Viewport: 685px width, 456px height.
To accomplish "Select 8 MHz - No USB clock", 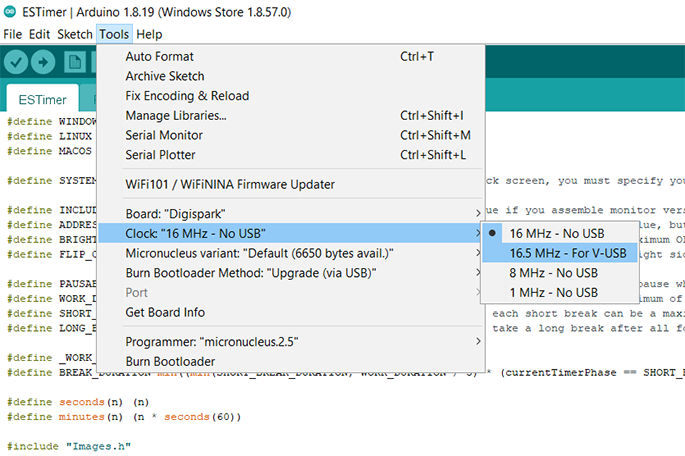I will (553, 272).
